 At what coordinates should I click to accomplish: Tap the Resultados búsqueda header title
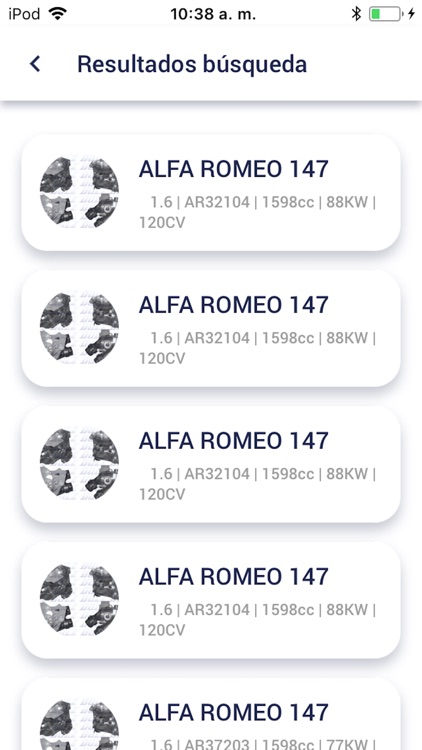(192, 64)
